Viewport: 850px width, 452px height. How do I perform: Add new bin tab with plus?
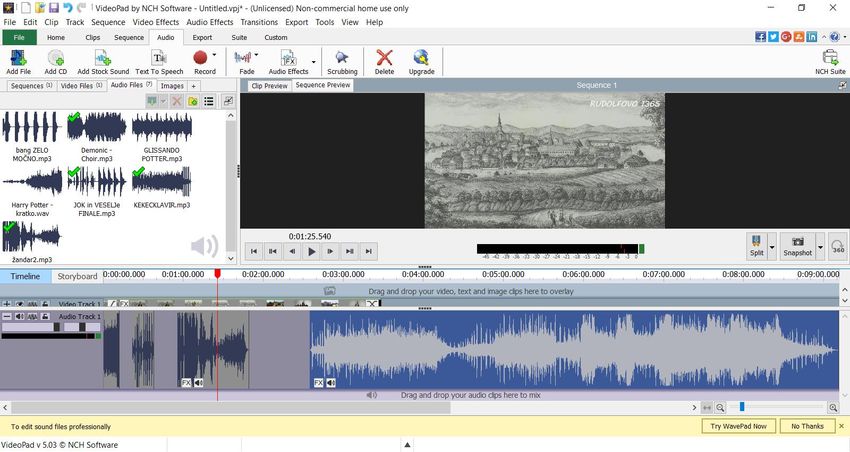194,86
